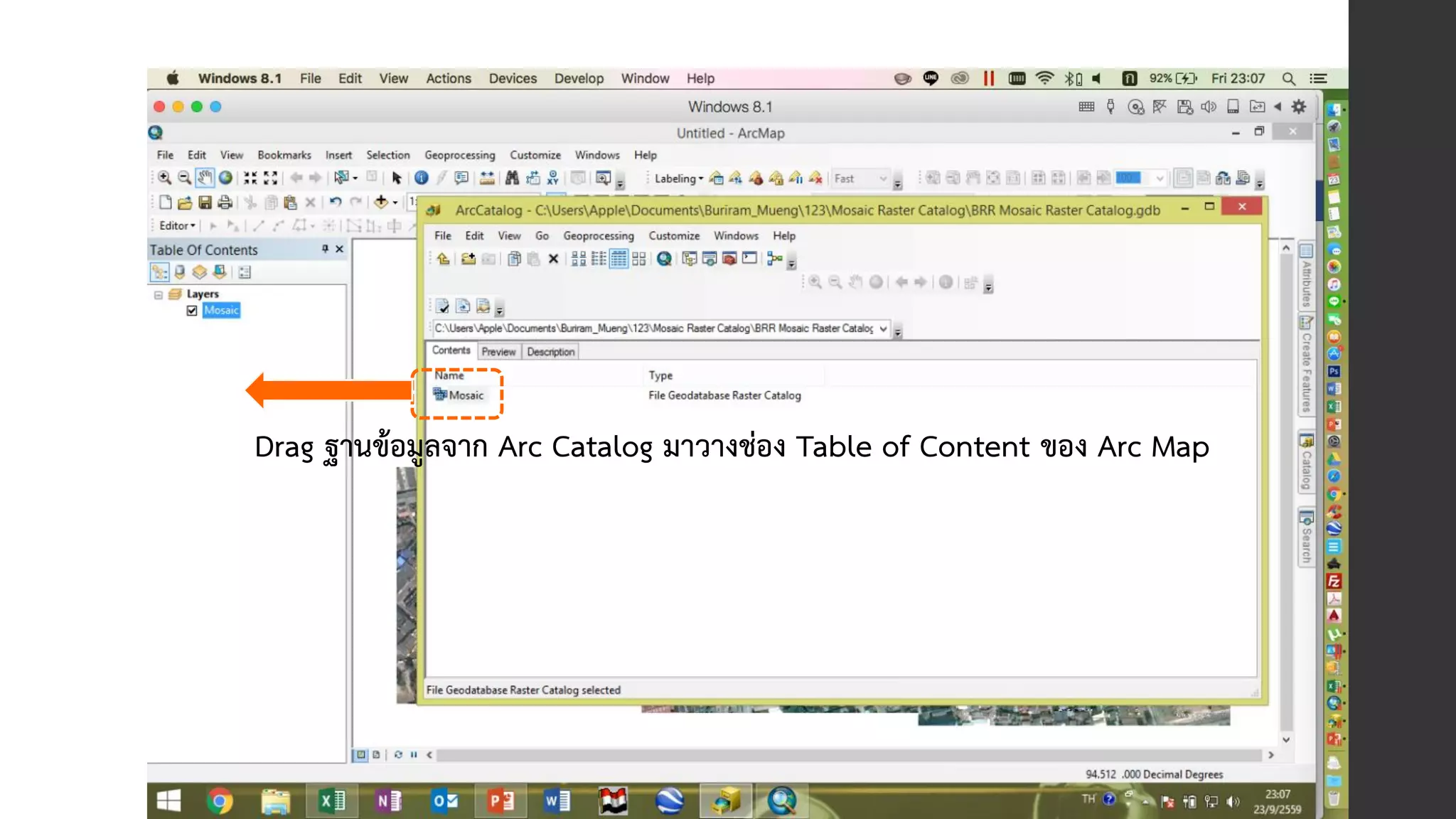Click the Full Extent globe icon
Viewport: 1456px width, 819px height.
(x=225, y=178)
